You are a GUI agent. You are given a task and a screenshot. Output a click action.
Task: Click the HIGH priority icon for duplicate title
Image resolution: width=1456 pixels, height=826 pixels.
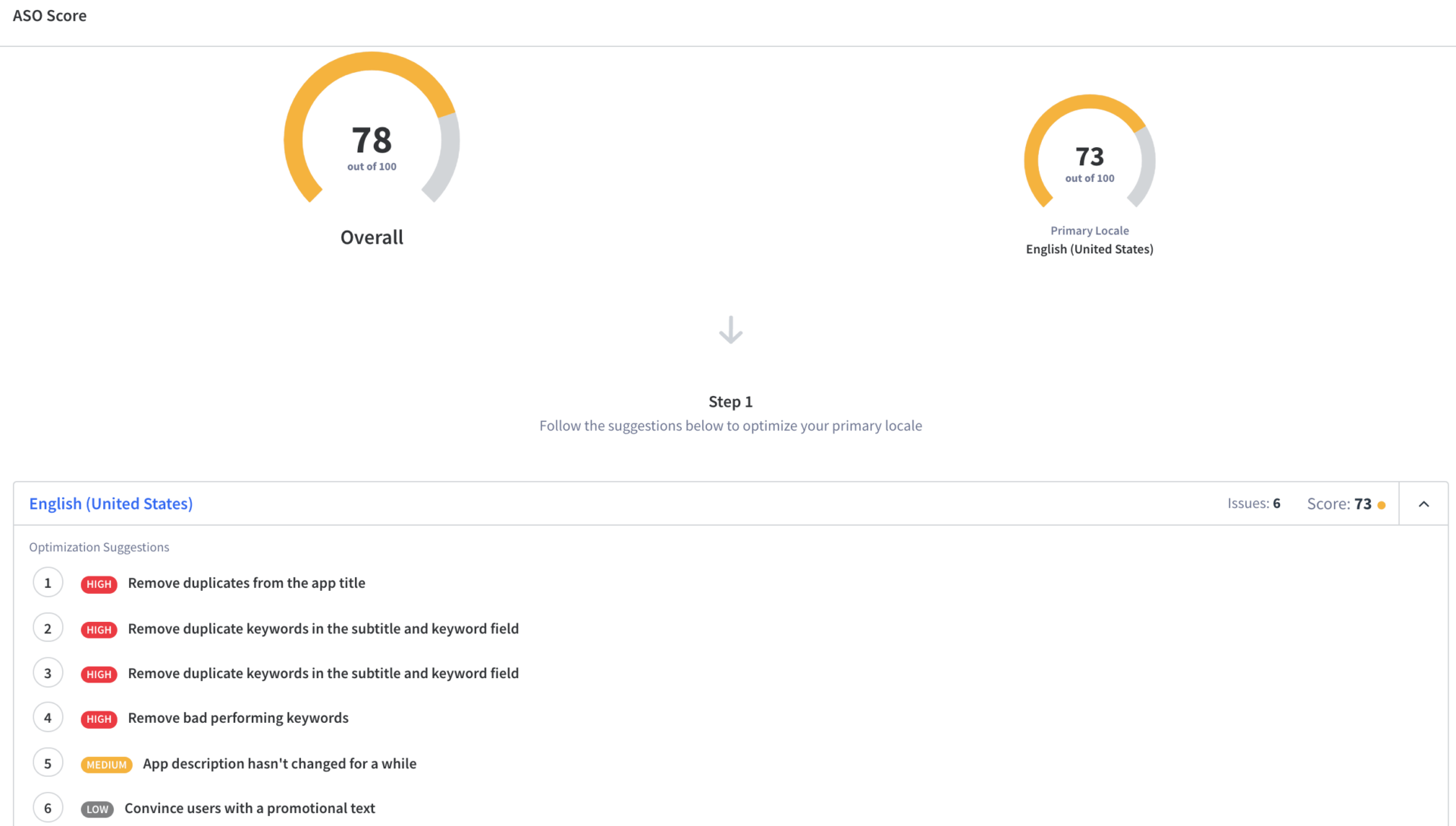(x=97, y=582)
